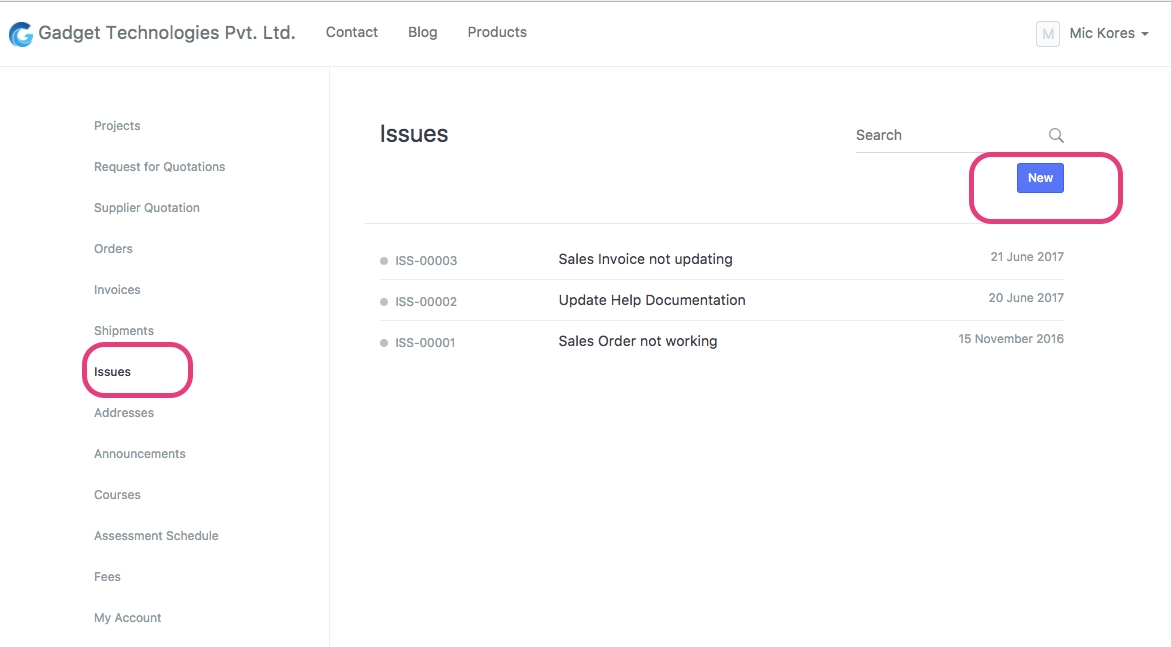
Task: Click the Mic Kores avatar icon
Action: 1047,34
